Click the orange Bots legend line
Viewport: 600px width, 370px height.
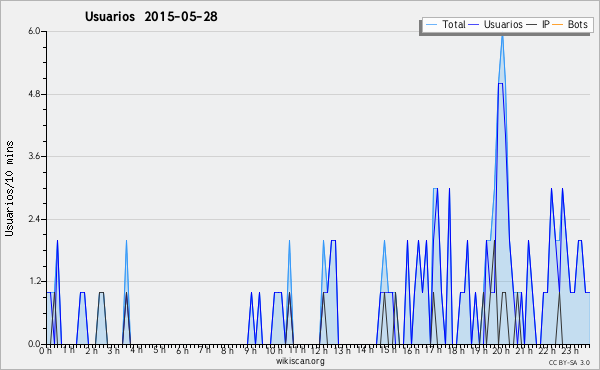[558, 25]
